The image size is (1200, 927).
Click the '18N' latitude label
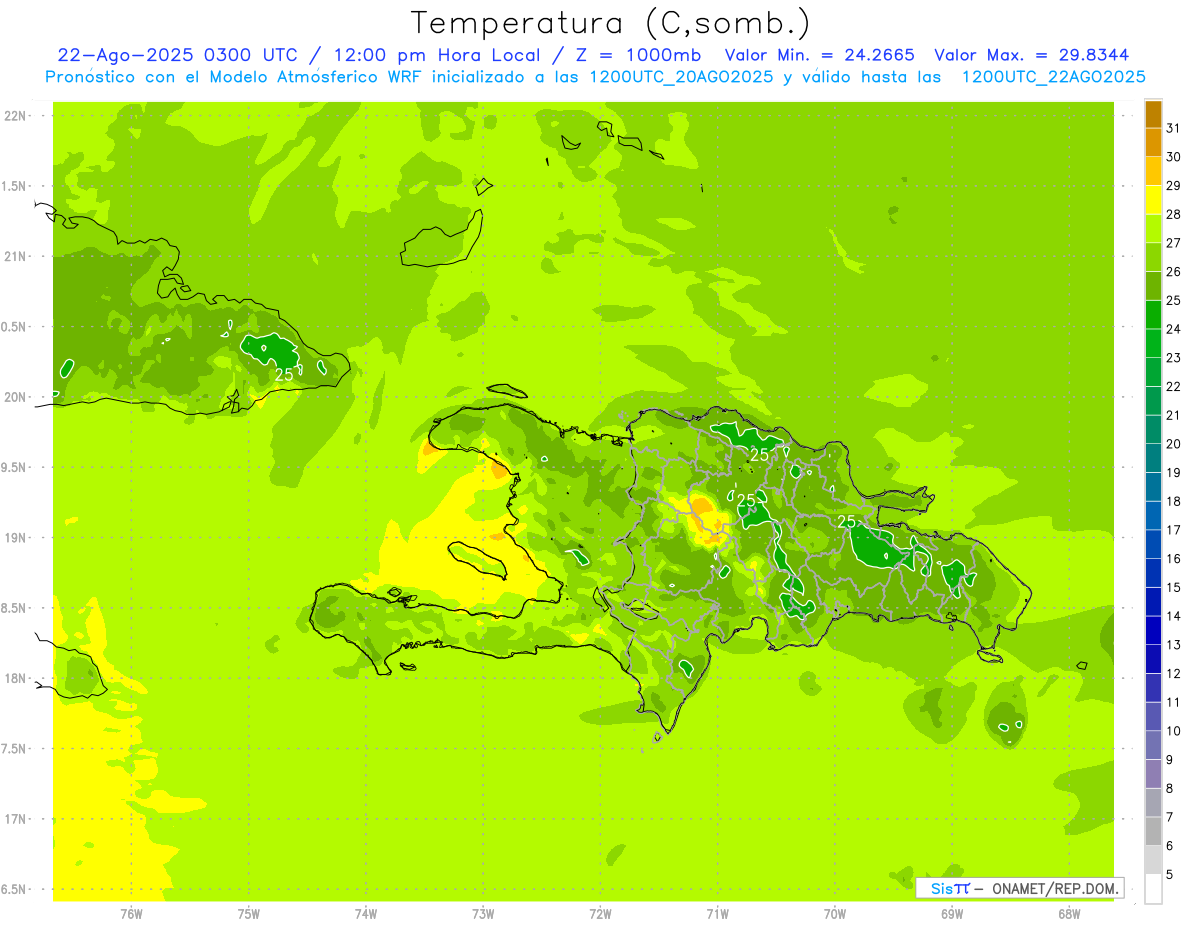click(x=15, y=678)
